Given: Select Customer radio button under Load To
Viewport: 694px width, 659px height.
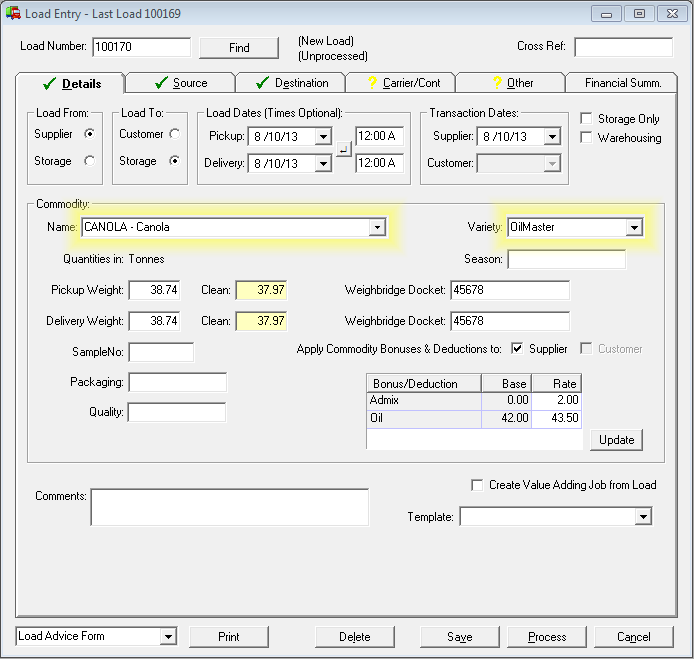Looking at the screenshot, I should pos(175,134).
